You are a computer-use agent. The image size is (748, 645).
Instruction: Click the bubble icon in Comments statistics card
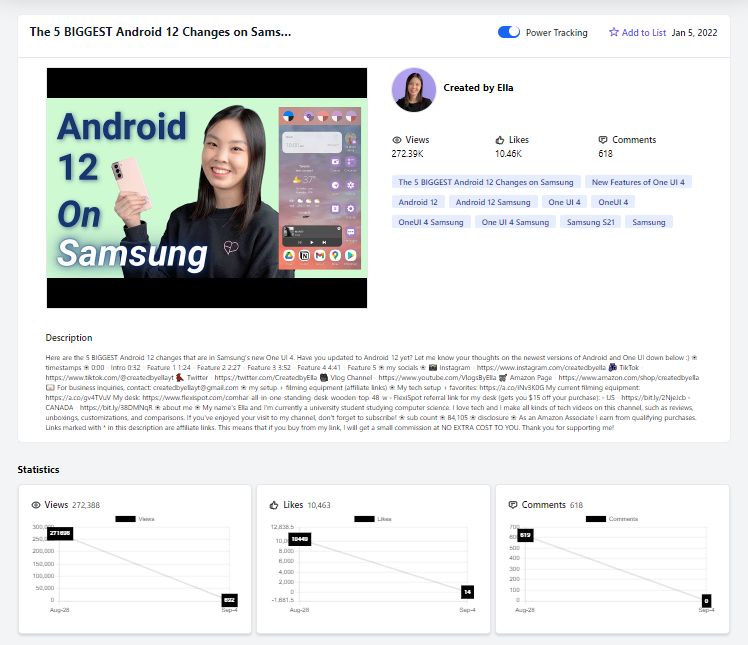[513, 505]
